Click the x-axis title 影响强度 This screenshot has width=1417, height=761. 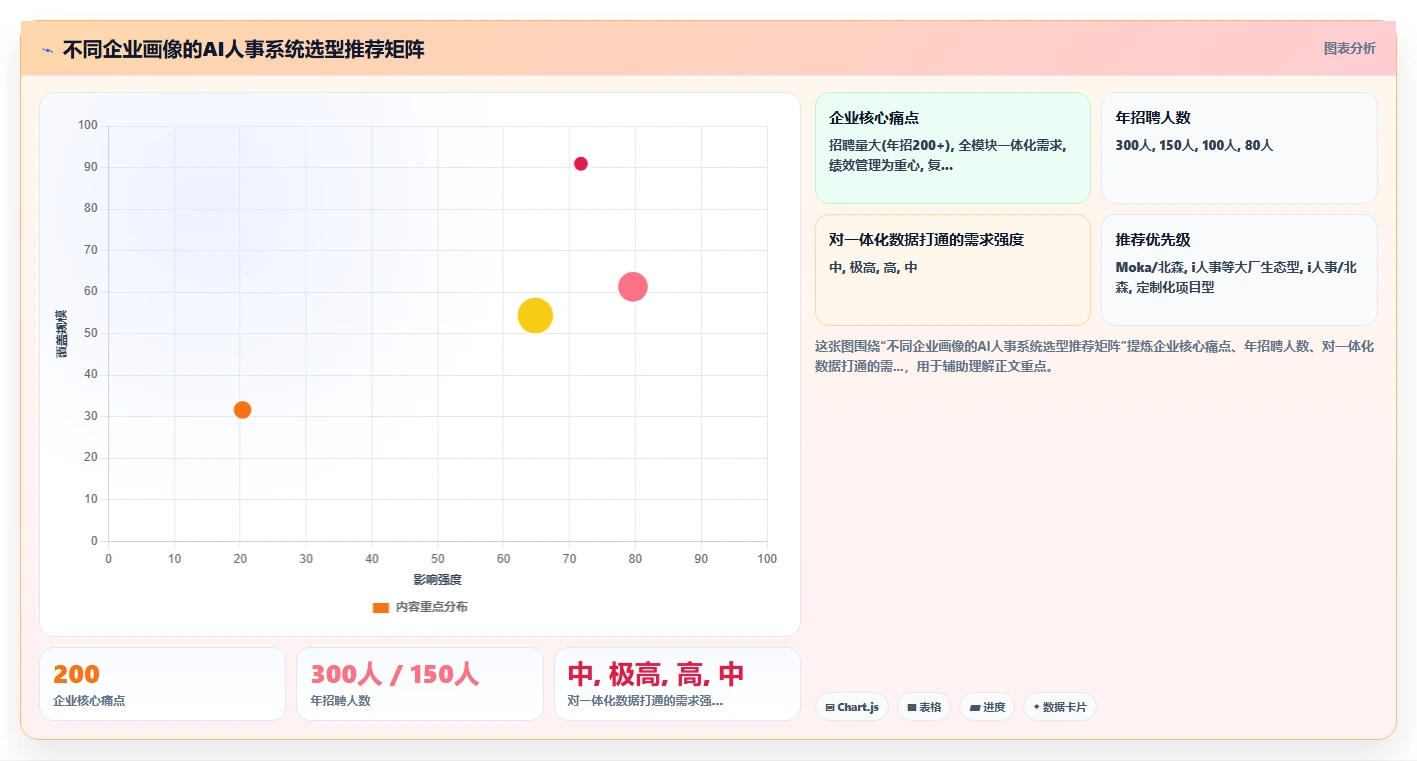click(438, 580)
